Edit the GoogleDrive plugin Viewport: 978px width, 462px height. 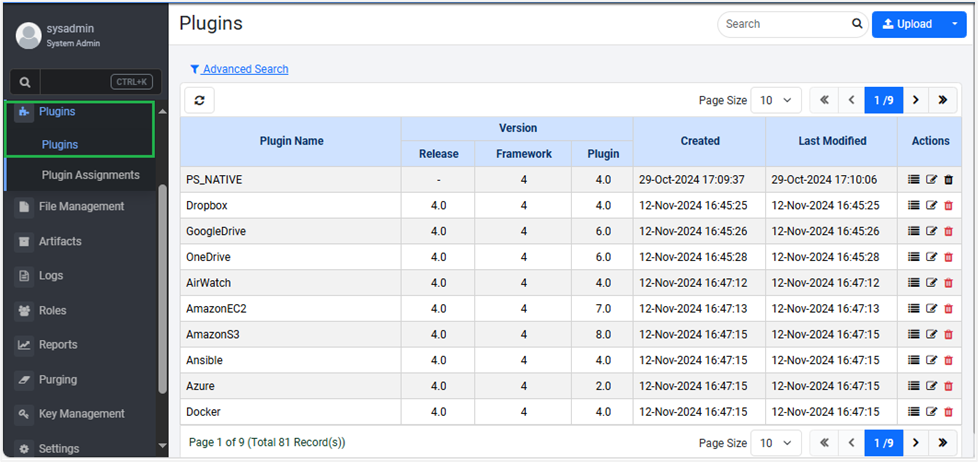pos(931,231)
